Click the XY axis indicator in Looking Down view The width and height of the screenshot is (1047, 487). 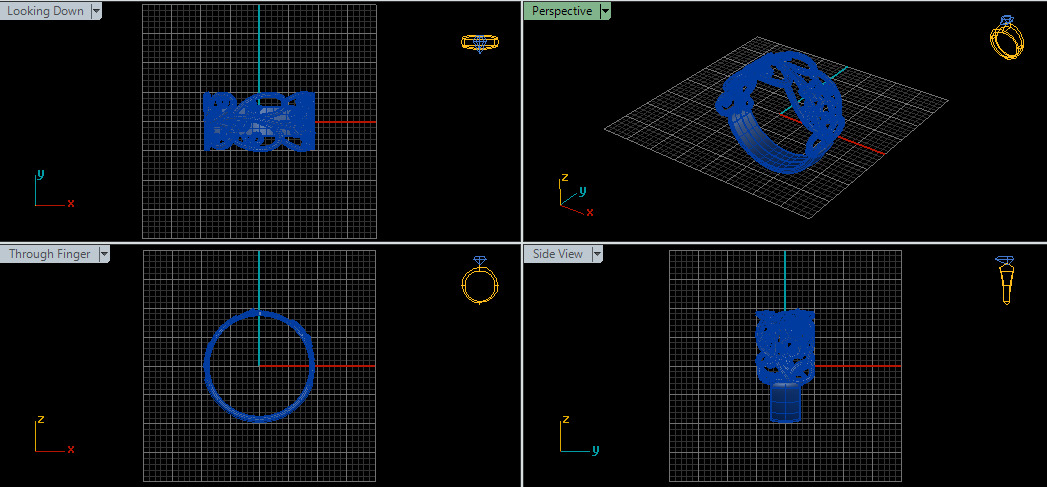click(x=53, y=189)
